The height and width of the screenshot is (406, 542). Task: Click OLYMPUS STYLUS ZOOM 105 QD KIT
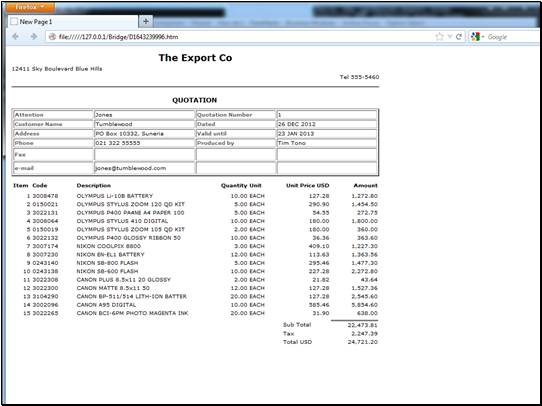coord(131,229)
